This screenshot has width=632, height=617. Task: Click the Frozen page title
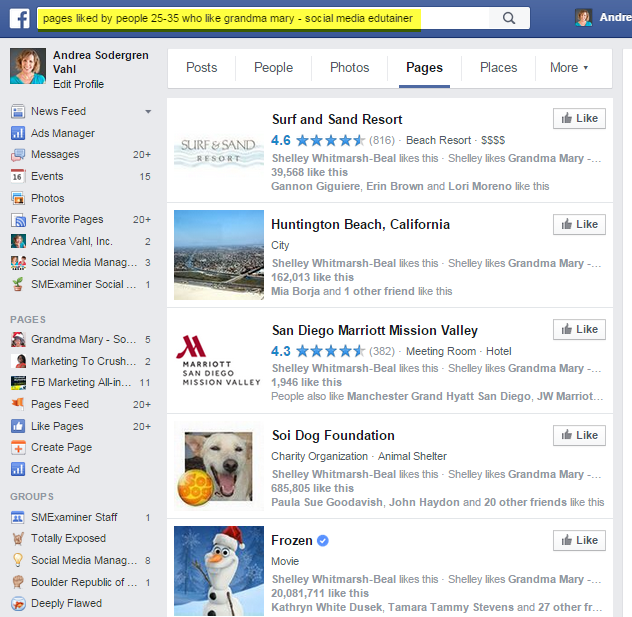292,540
